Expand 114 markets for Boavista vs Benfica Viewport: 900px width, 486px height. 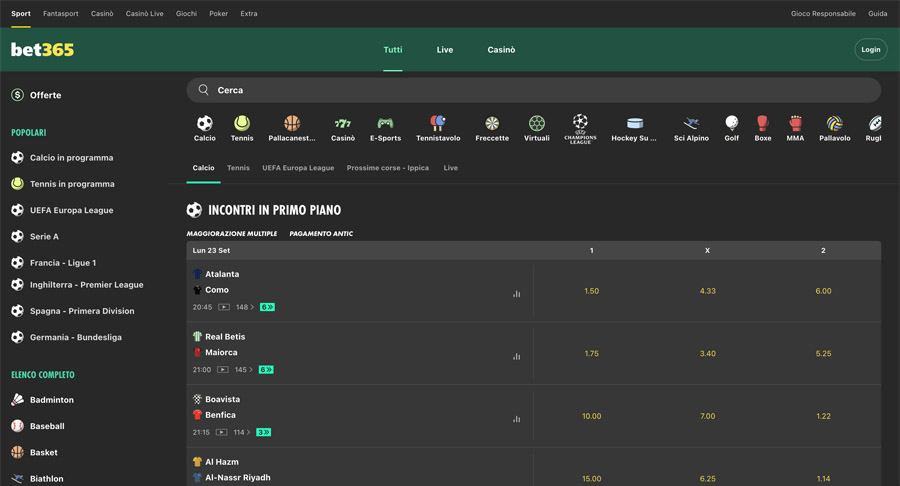[x=242, y=432]
